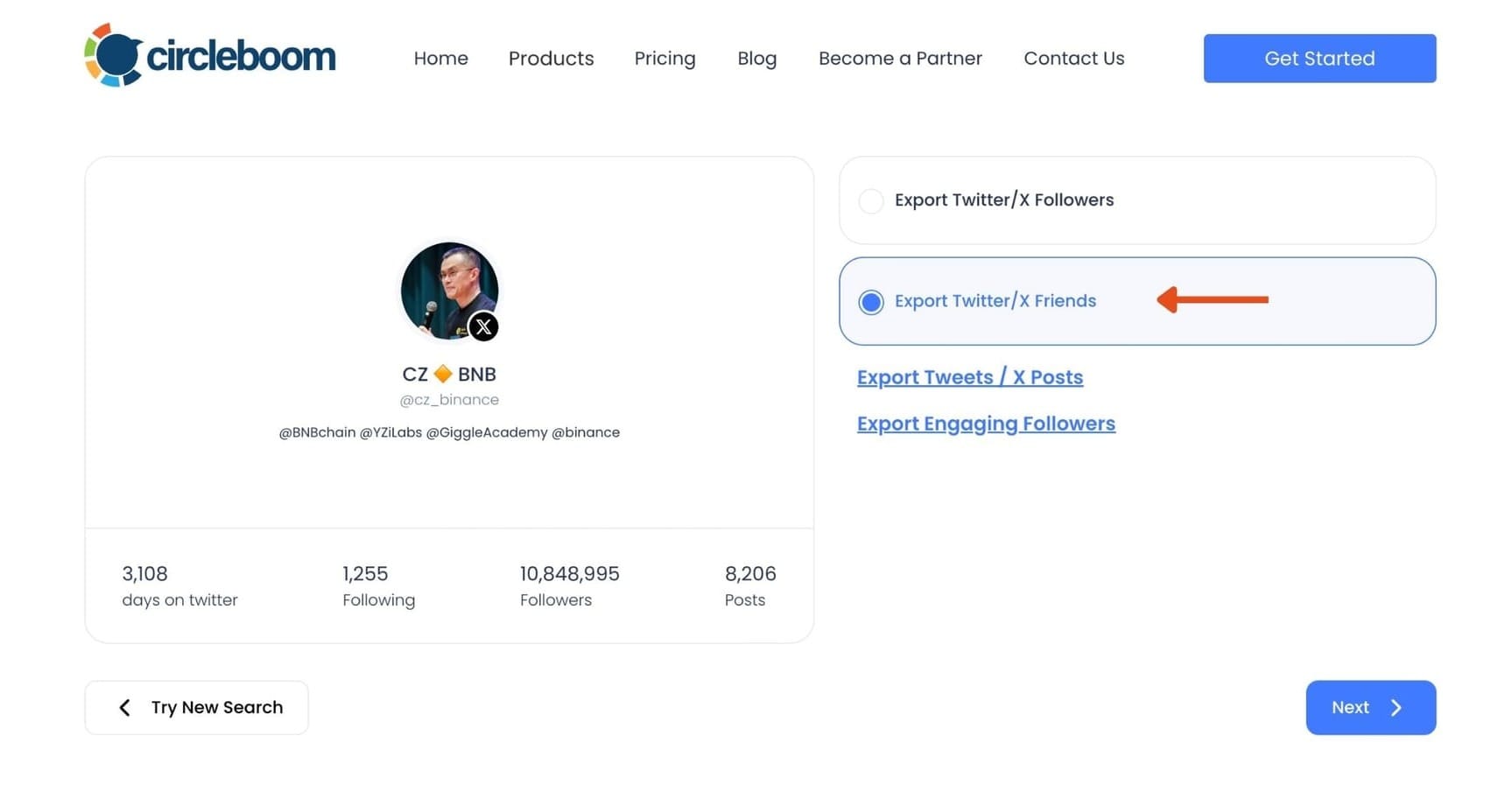1512x799 pixels.
Task: Click the CZ profile photo
Action: pyautogui.click(x=445, y=287)
